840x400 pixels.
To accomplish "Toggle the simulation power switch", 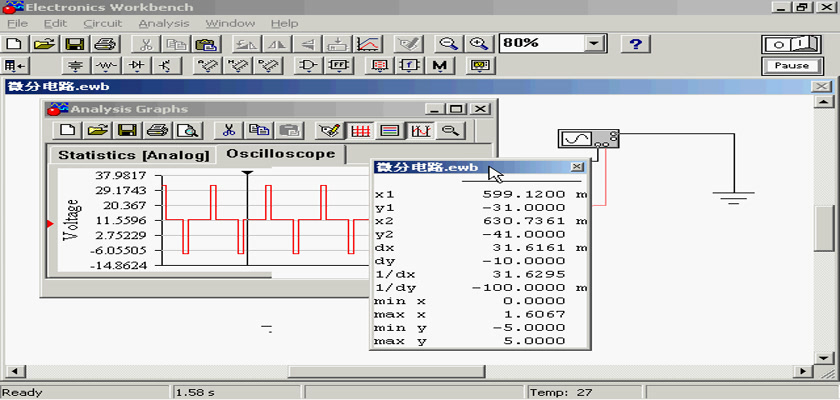I will coord(791,44).
